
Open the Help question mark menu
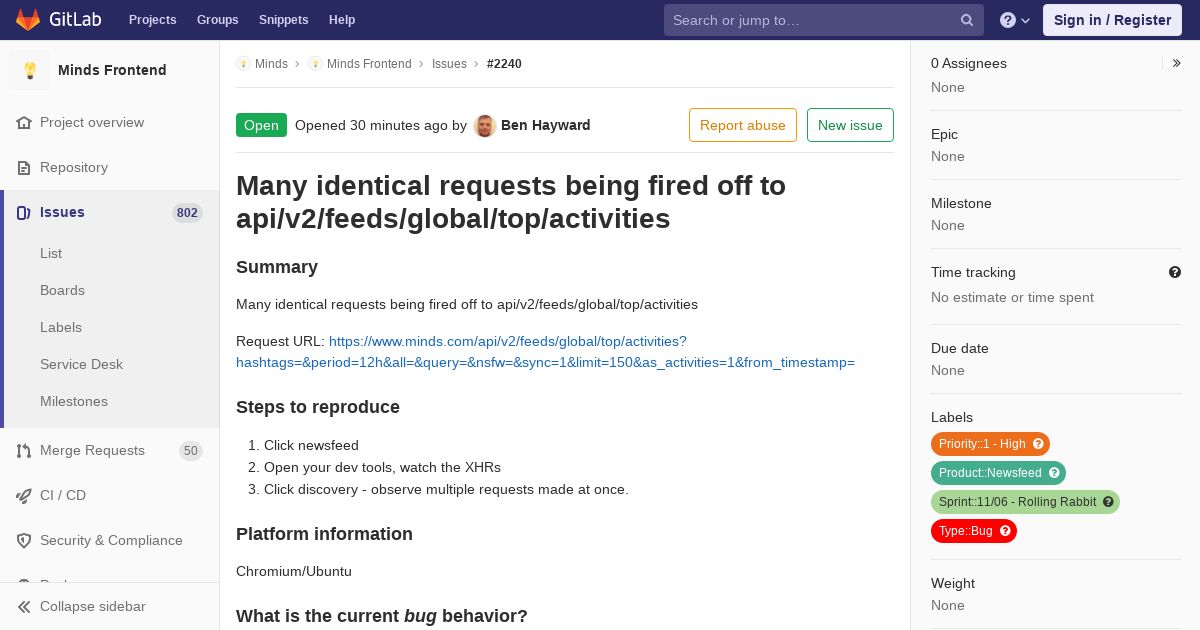click(x=1015, y=20)
